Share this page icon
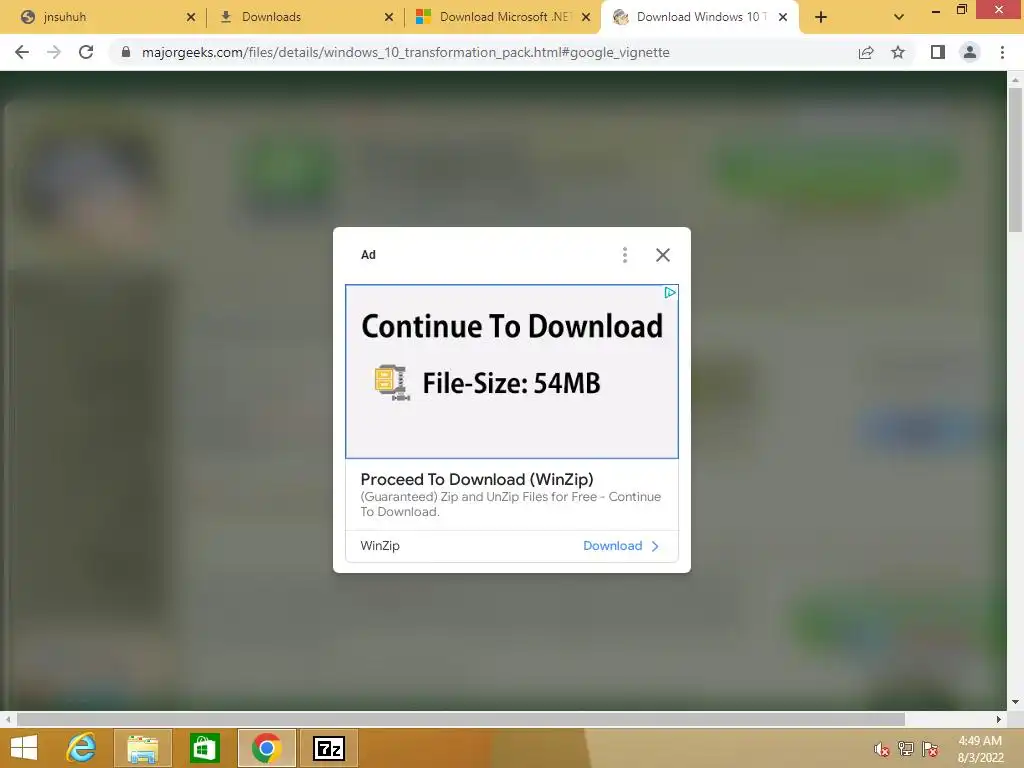 point(866,52)
